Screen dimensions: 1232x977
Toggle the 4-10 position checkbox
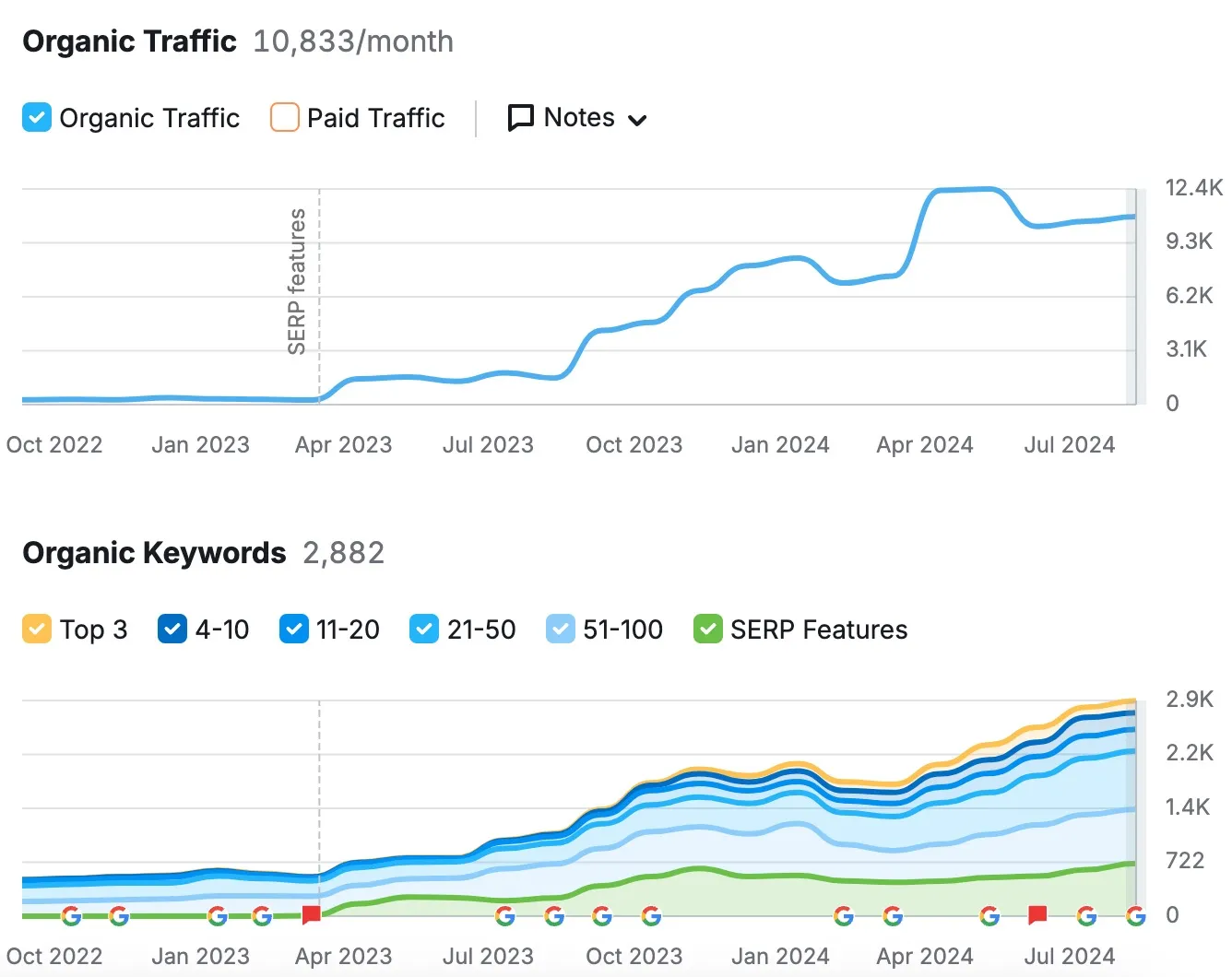coord(172,630)
